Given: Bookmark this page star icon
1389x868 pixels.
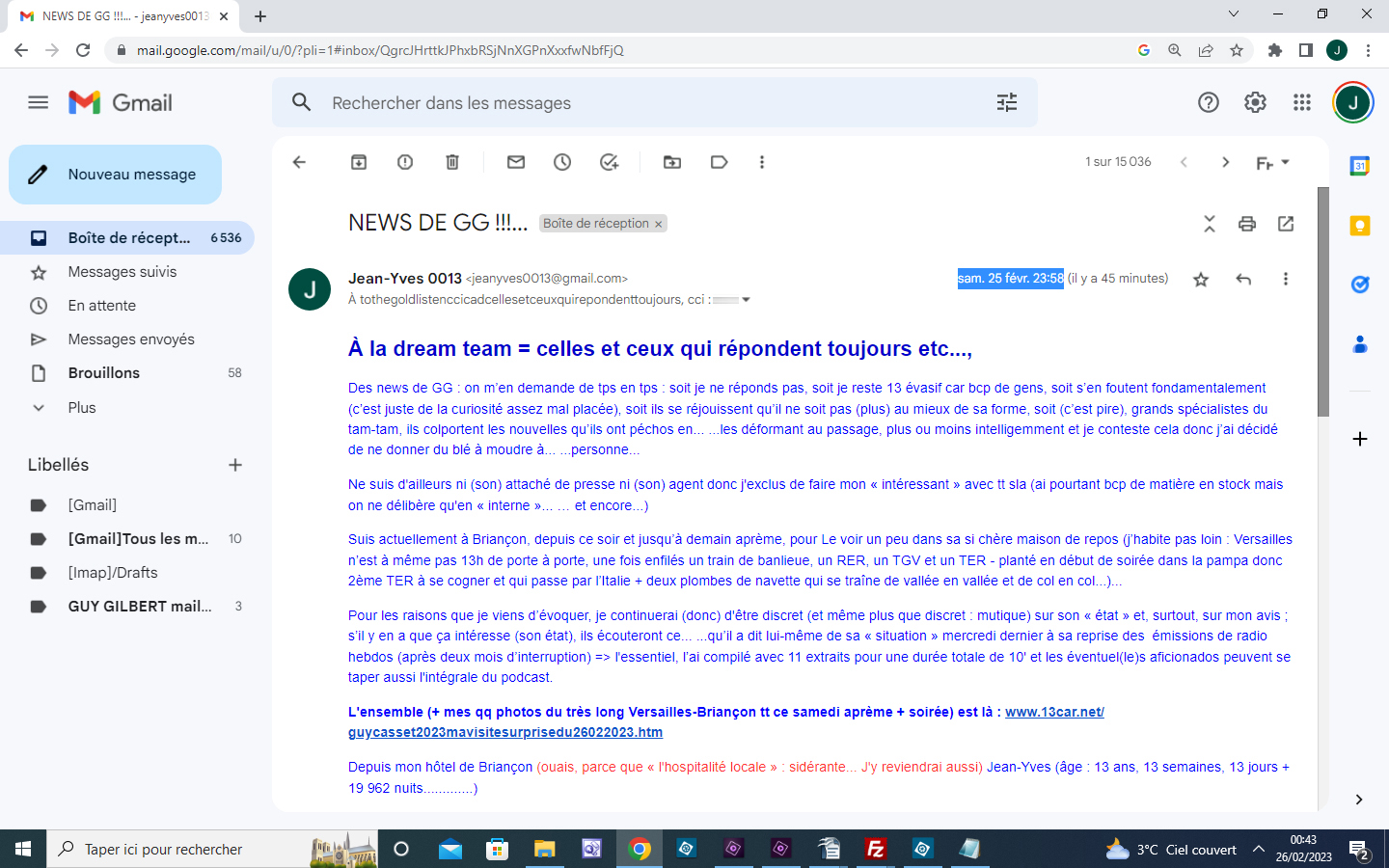Looking at the screenshot, I should (1237, 50).
